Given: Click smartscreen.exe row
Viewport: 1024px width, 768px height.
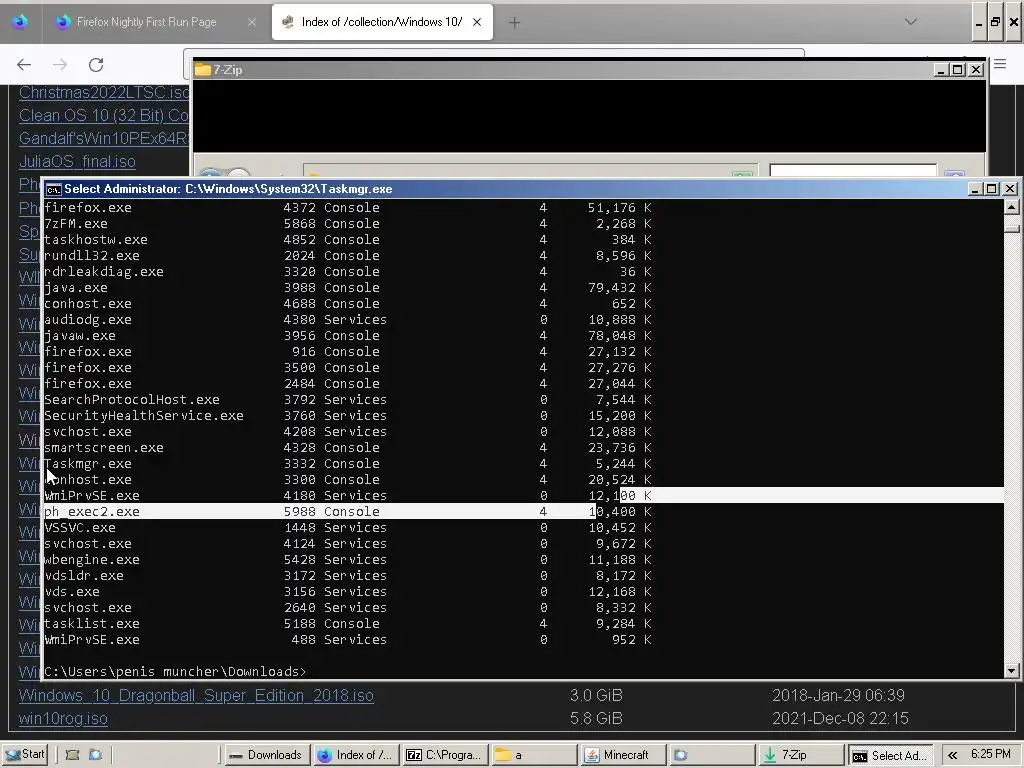Looking at the screenshot, I should (347, 447).
